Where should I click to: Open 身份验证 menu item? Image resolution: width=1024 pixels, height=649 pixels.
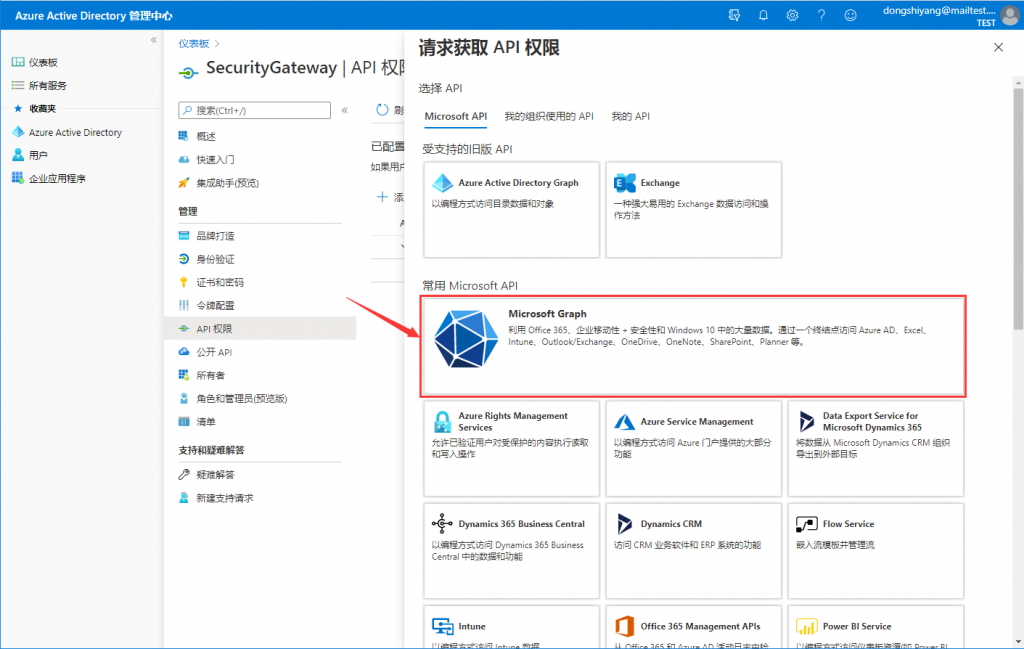(260, 259)
